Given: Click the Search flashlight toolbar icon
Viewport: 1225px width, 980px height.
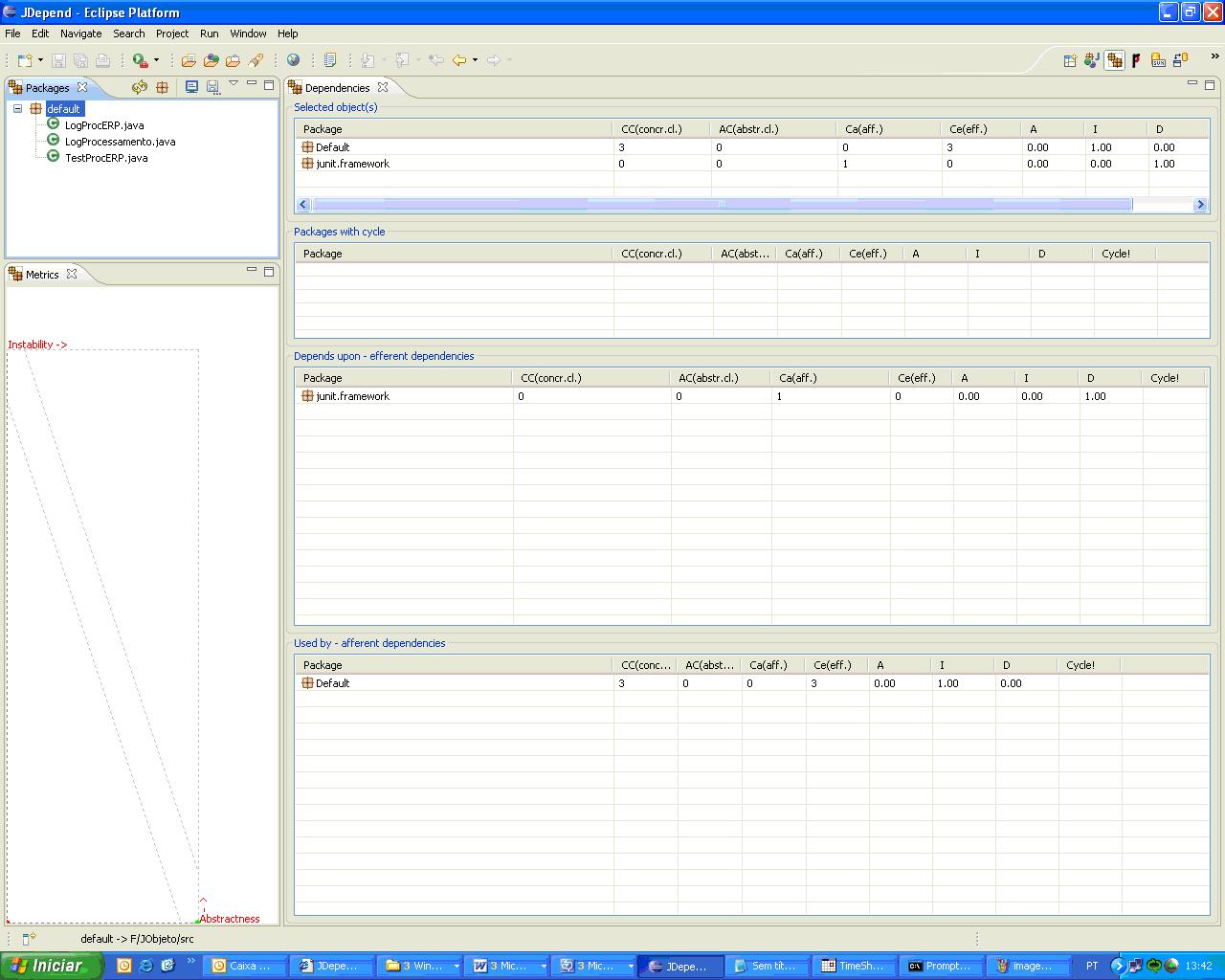Looking at the screenshot, I should coord(256,60).
